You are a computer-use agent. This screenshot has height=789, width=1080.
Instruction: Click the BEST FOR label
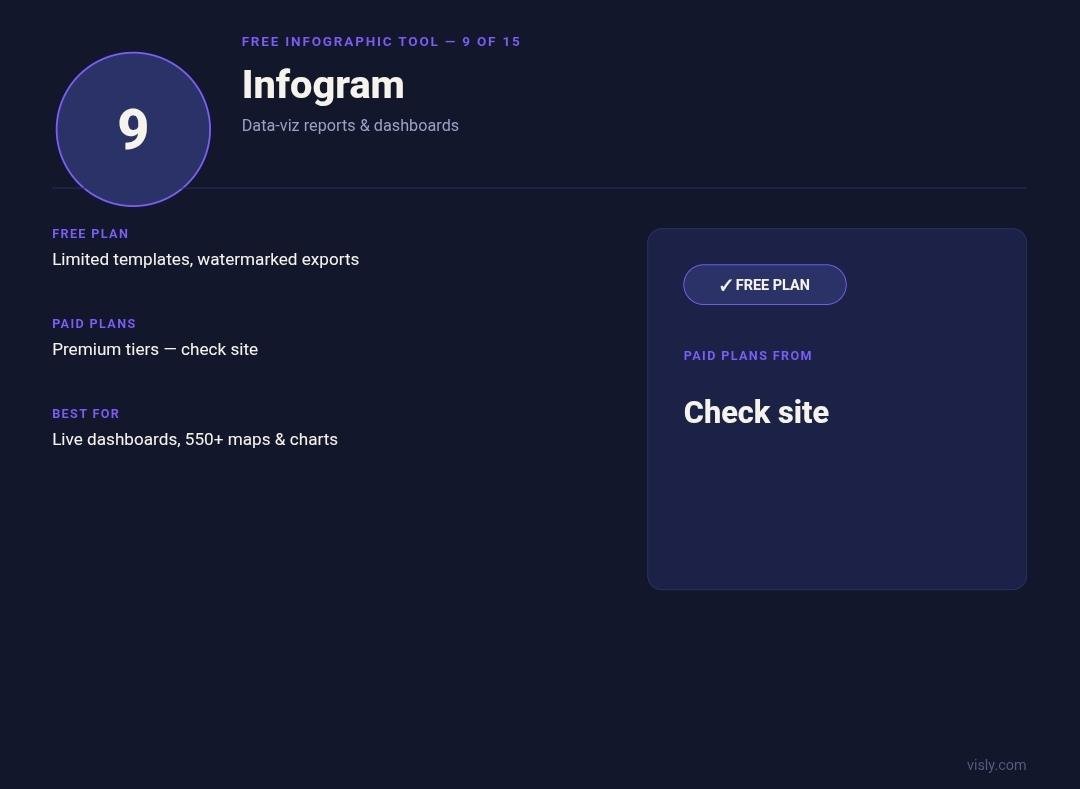coord(85,414)
